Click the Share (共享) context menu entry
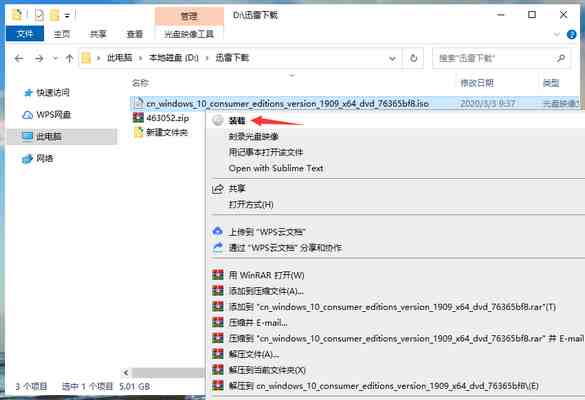The image size is (585, 400). pyautogui.click(x=237, y=188)
